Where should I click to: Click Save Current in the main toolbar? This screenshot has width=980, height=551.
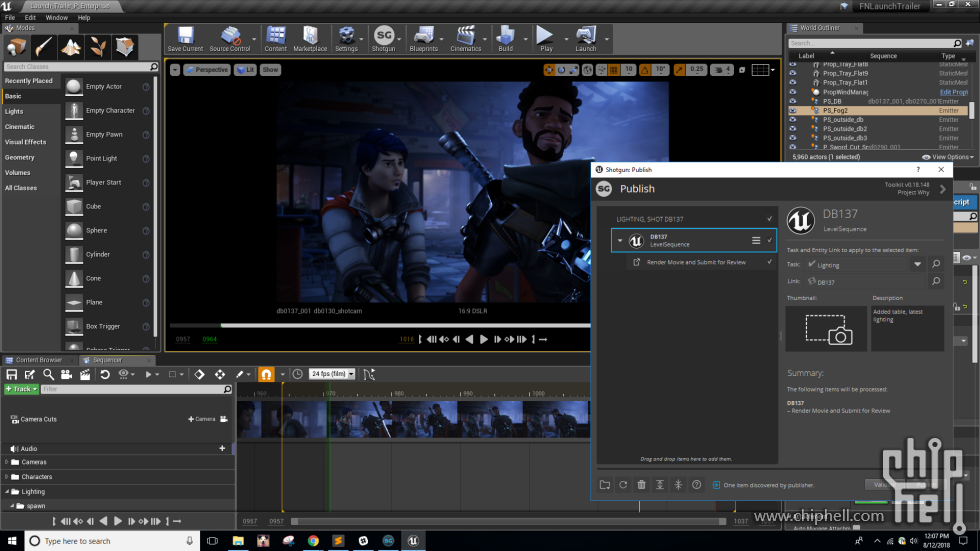185,39
